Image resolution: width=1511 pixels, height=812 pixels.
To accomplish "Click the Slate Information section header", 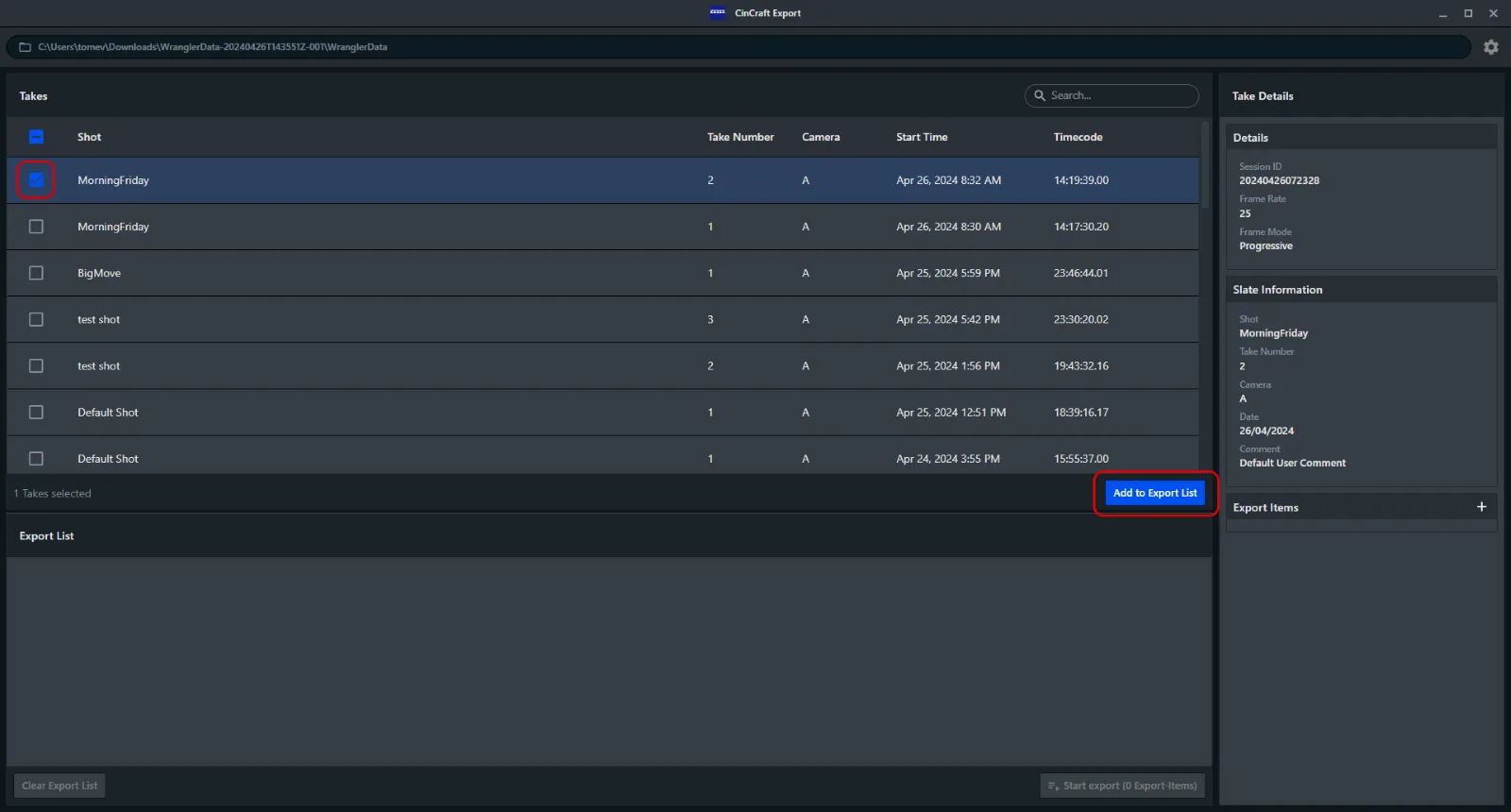I will 1361,290.
